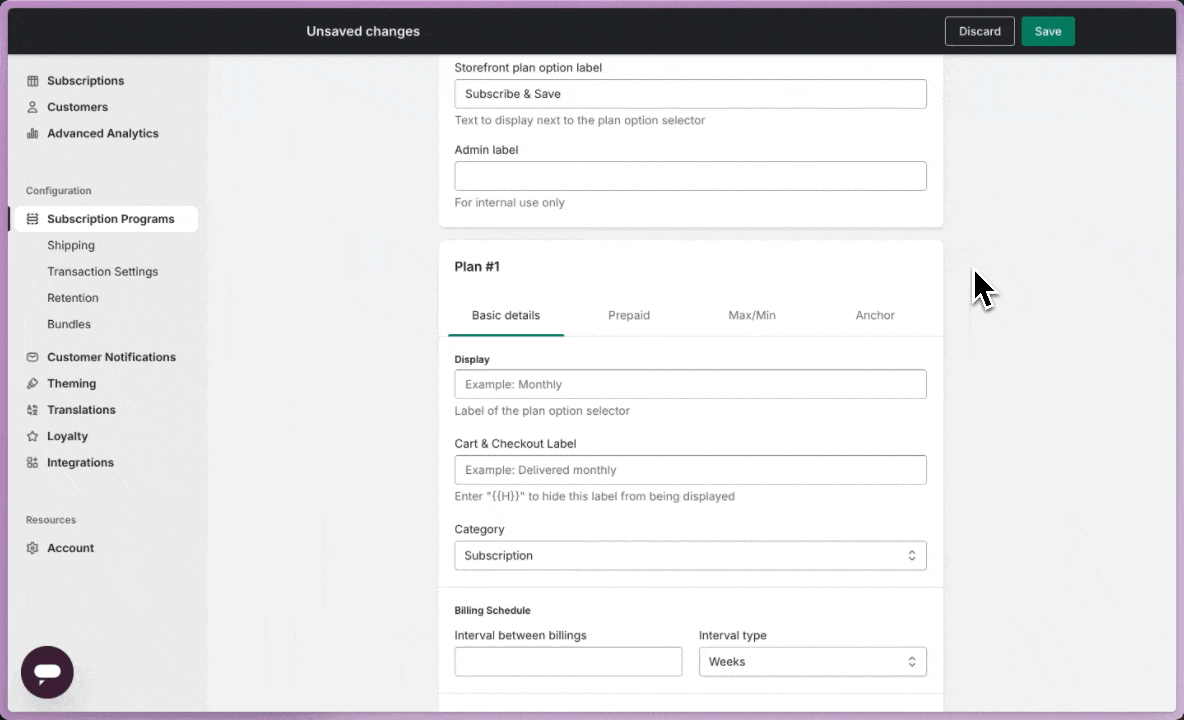The width and height of the screenshot is (1184, 720).
Task: Go to Shipping settings
Action: [x=71, y=245]
